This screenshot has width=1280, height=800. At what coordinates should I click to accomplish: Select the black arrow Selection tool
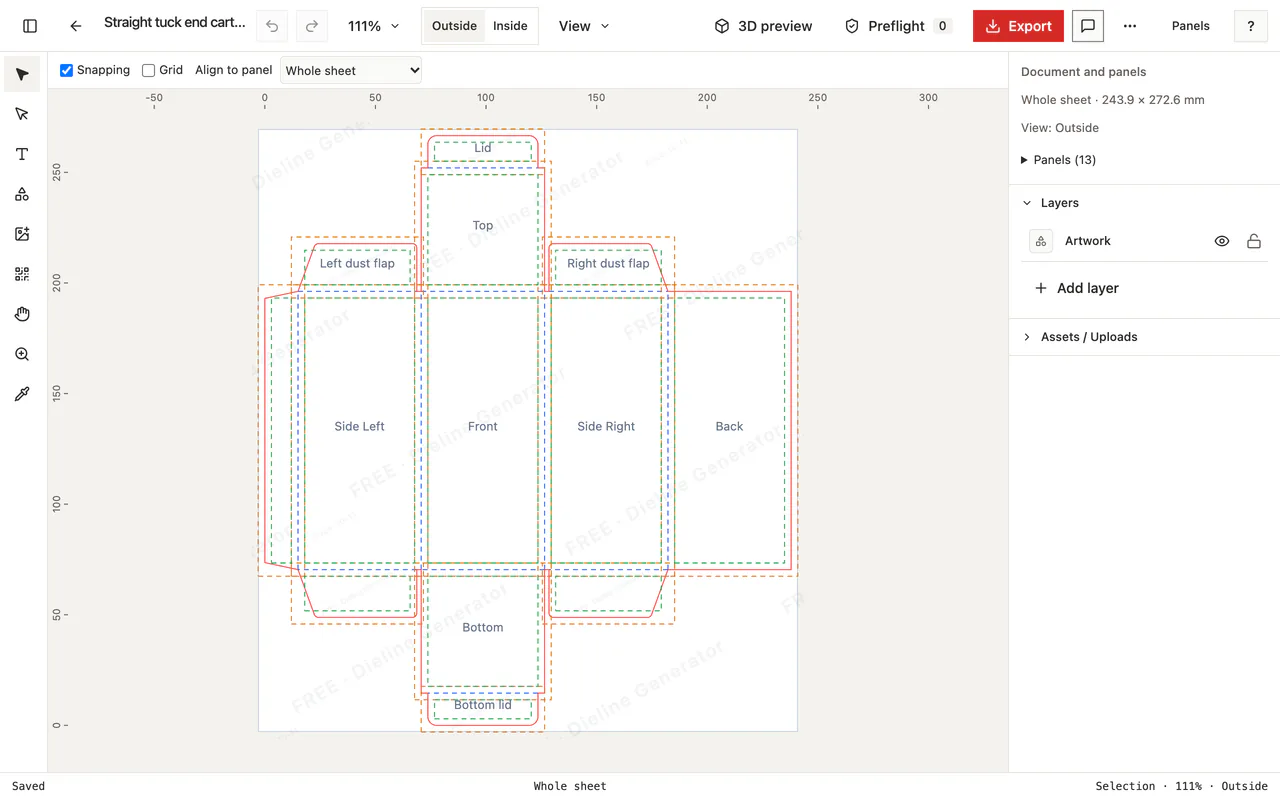tap(22, 74)
